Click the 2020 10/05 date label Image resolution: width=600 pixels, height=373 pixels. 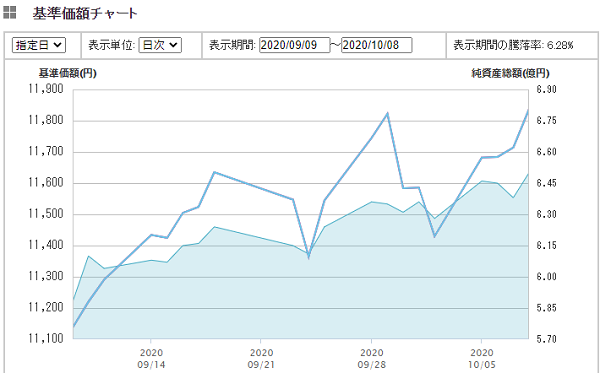pos(482,358)
